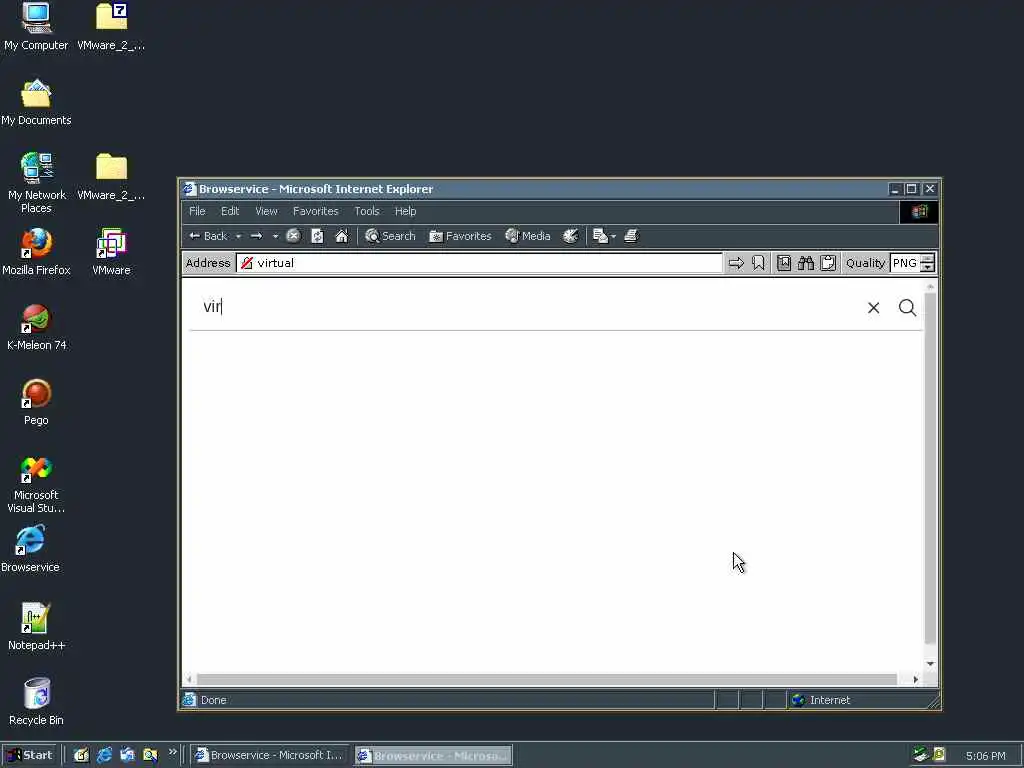The image size is (1024, 768).
Task: Decrease Quality with the spinner down arrow
Action: [x=927, y=268]
